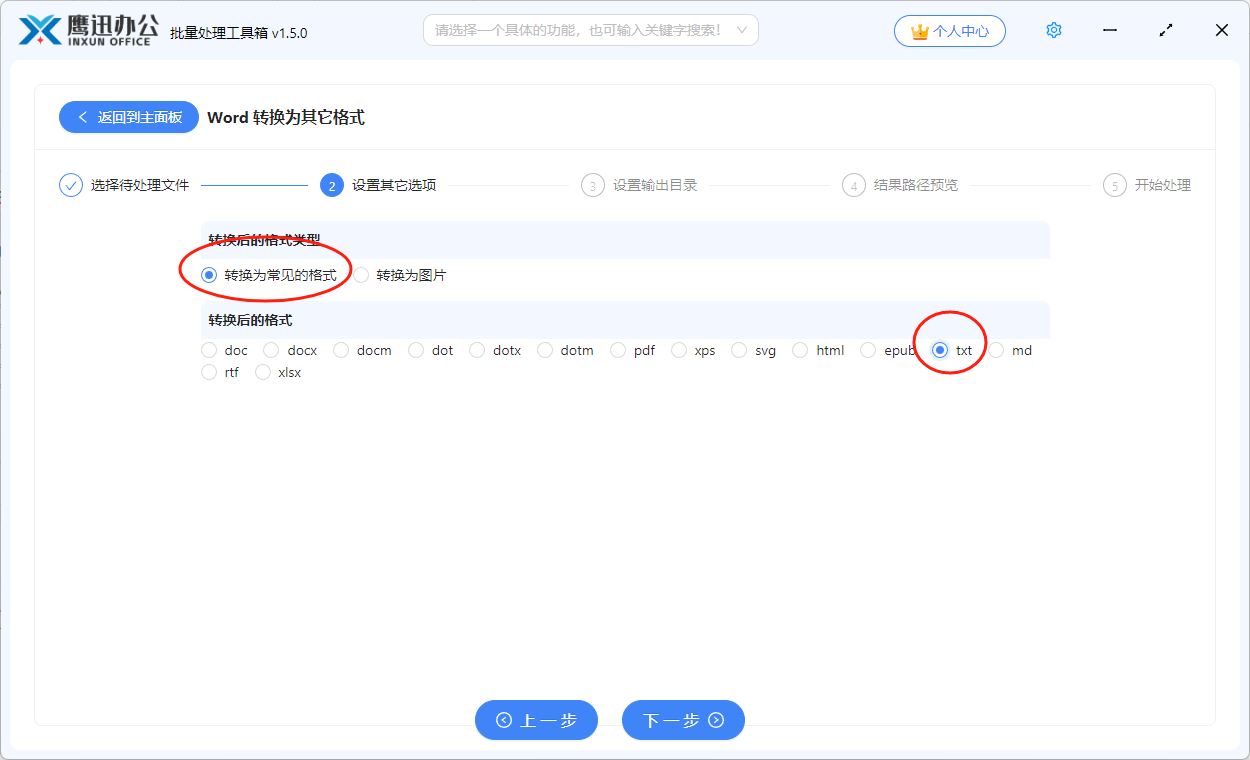Click the step 3 circle for 设置输出目录
This screenshot has width=1250, height=760.
coord(592,185)
